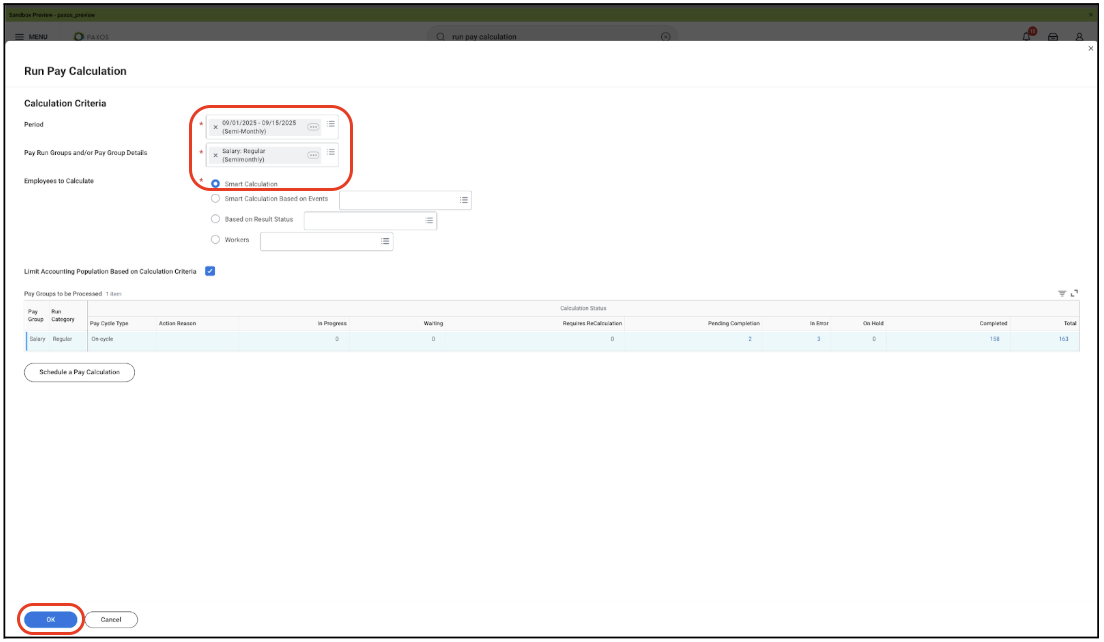The height and width of the screenshot is (642, 1104).
Task: Click the Workers input field
Action: pos(327,241)
